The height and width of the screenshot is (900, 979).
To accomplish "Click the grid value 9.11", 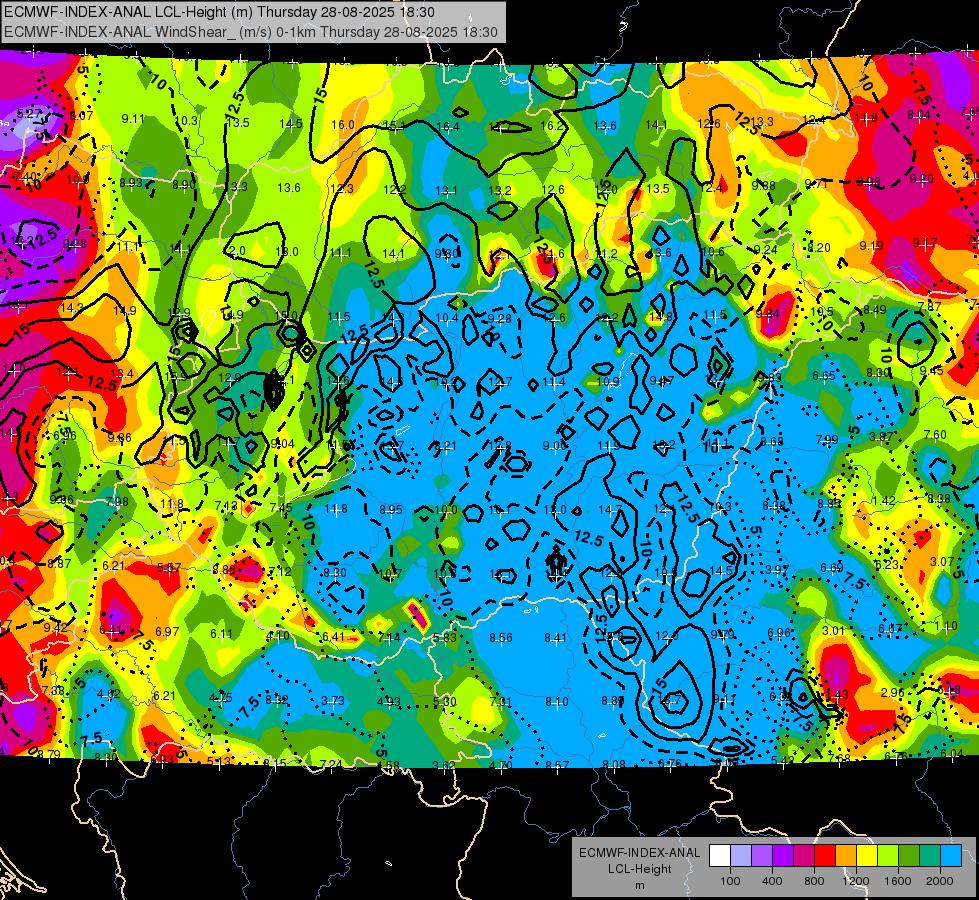I will 133,119.
